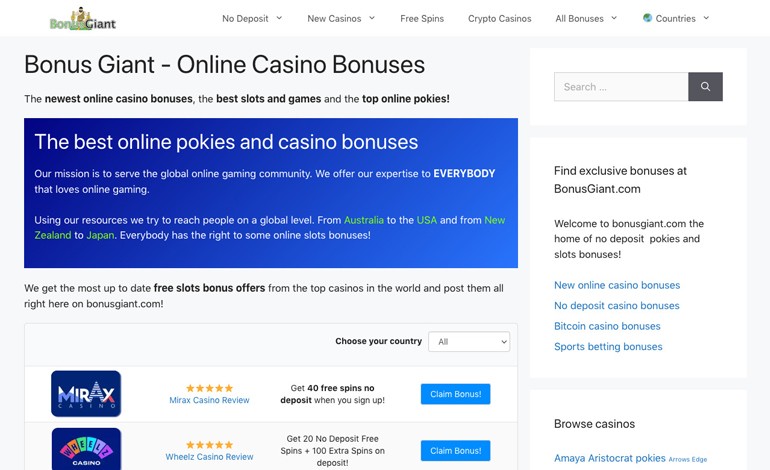Open the Mirax Casino Review link
The width and height of the screenshot is (770, 470).
[209, 400]
